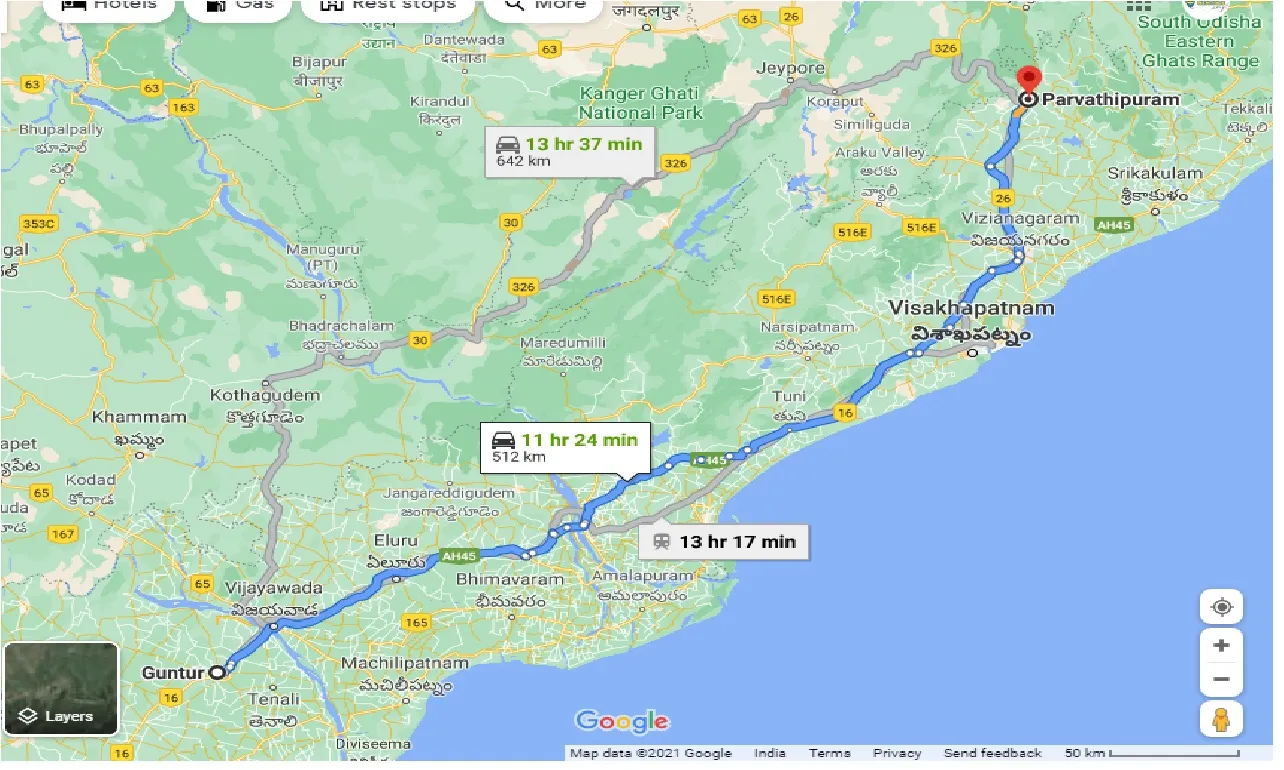Click the highway 516E shield above Narsipatnam
Image resolution: width=1284 pixels, height=770 pixels.
click(x=776, y=299)
